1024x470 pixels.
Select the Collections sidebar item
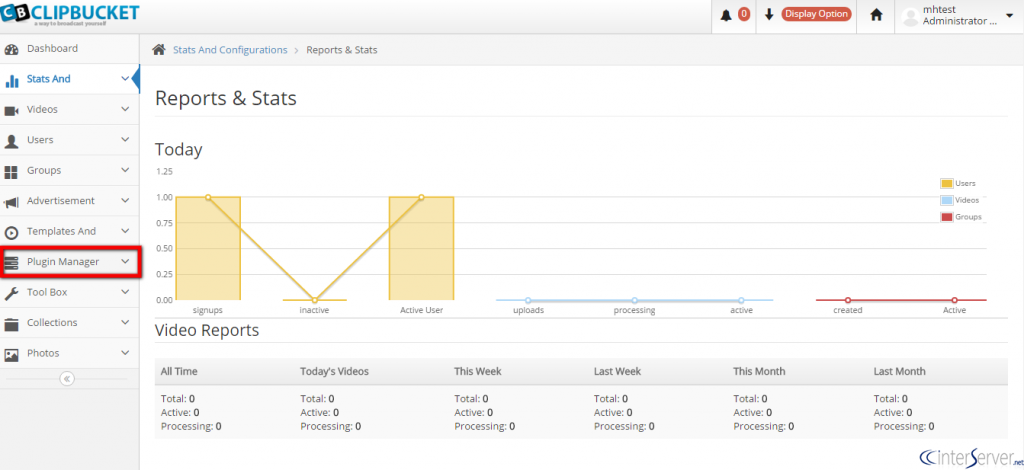pos(69,322)
